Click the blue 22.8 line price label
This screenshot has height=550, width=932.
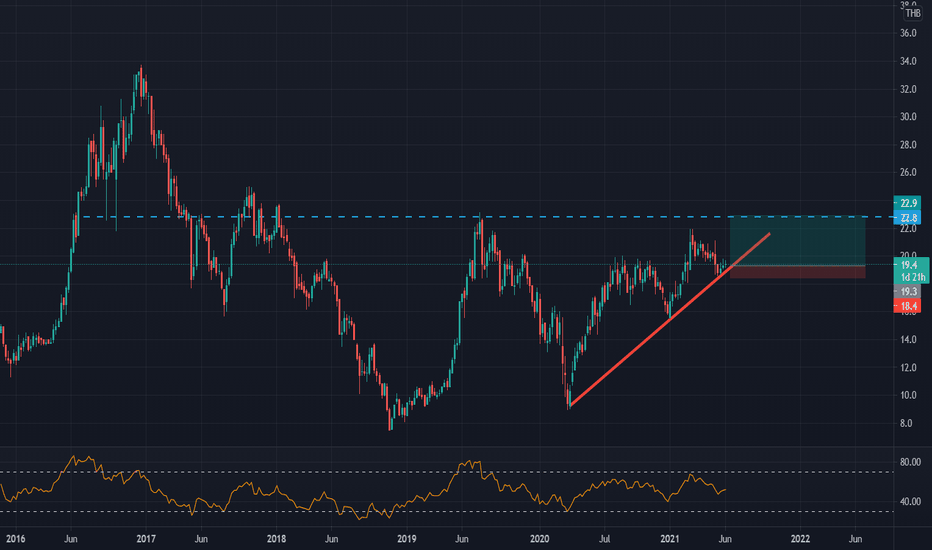coord(908,218)
